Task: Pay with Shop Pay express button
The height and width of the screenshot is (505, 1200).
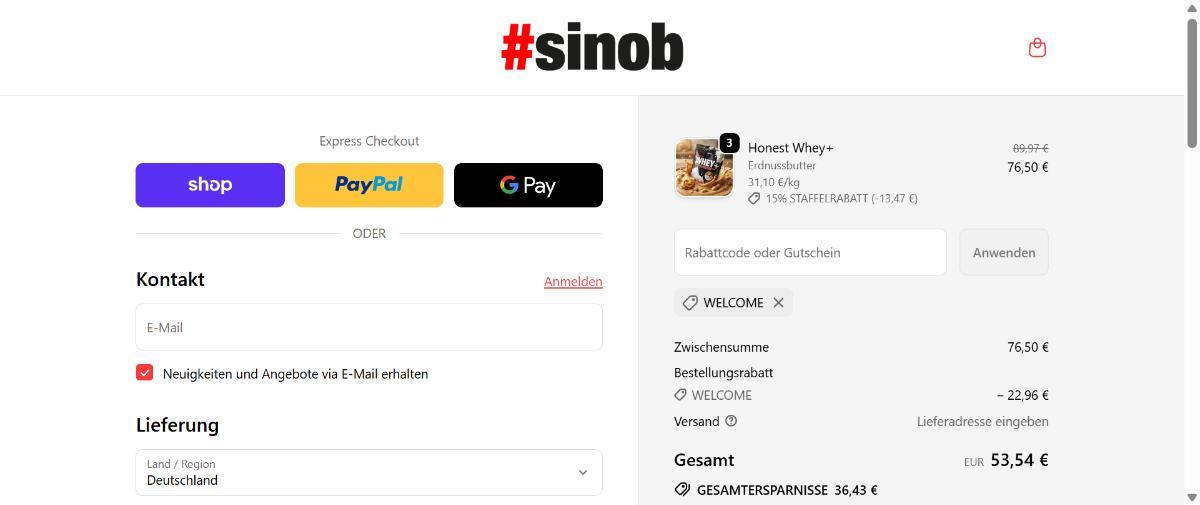Action: [x=210, y=185]
